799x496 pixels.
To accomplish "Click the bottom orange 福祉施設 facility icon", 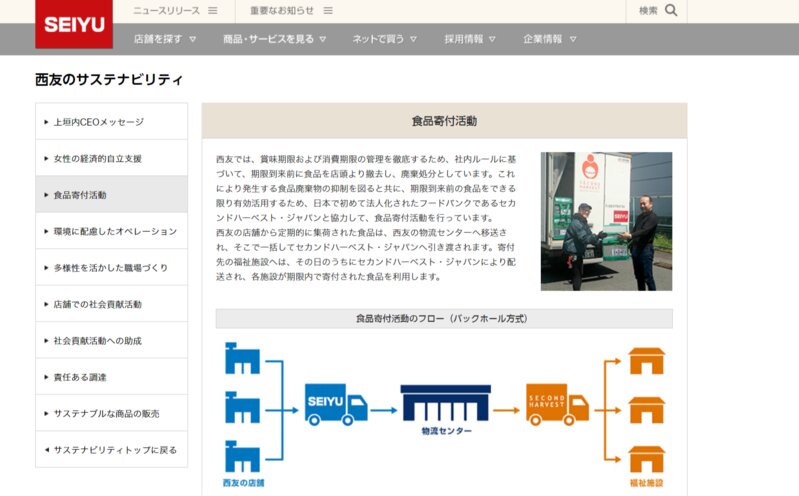I will tap(647, 459).
